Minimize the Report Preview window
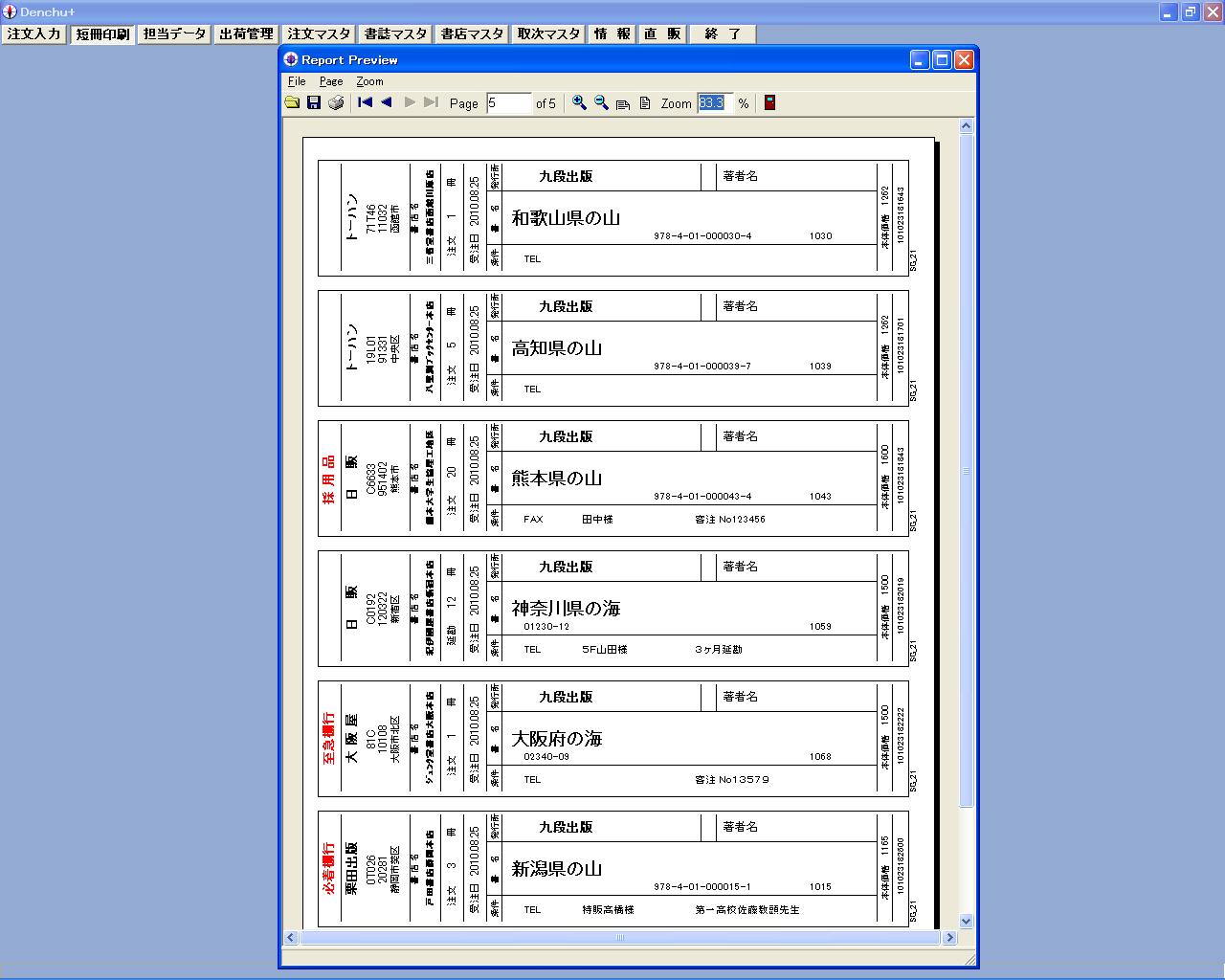The width and height of the screenshot is (1225, 980). coord(920,60)
